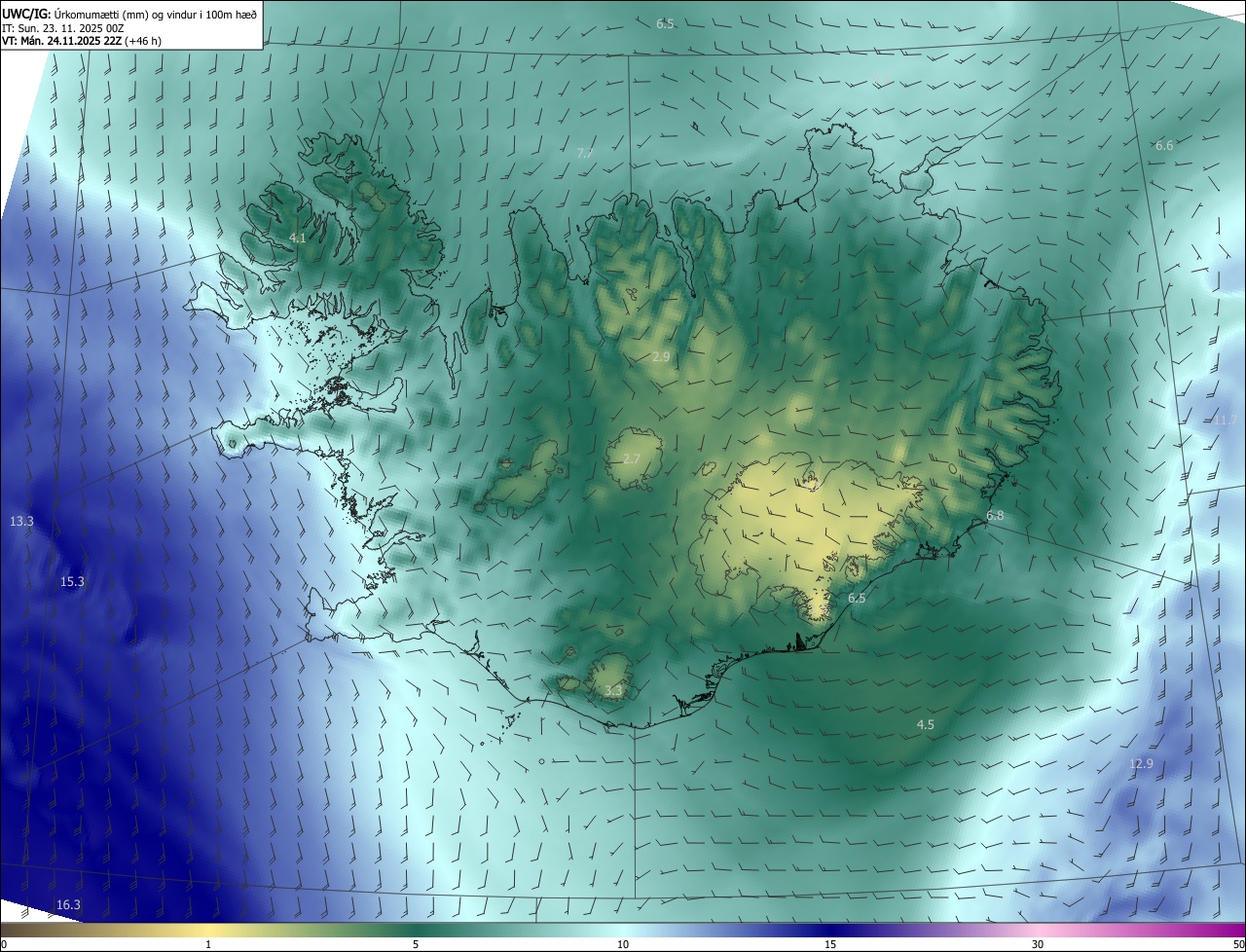
Task: Click the '5' tick on the color scale
Action: pyautogui.click(x=416, y=944)
